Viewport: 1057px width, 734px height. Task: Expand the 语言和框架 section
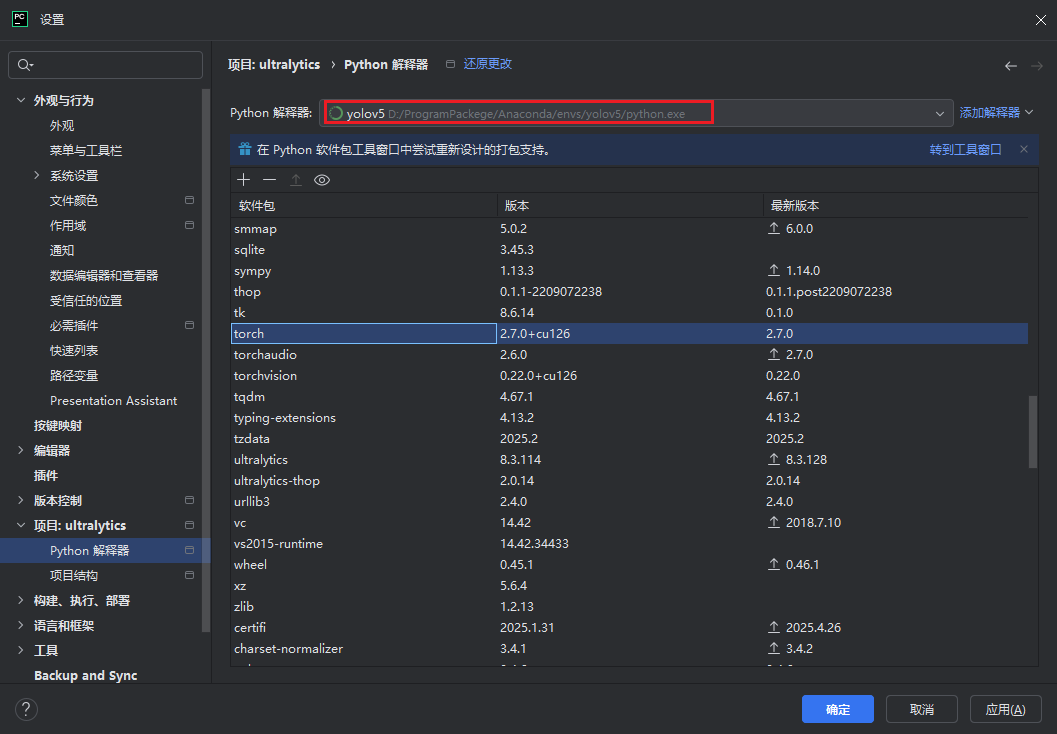coord(20,625)
